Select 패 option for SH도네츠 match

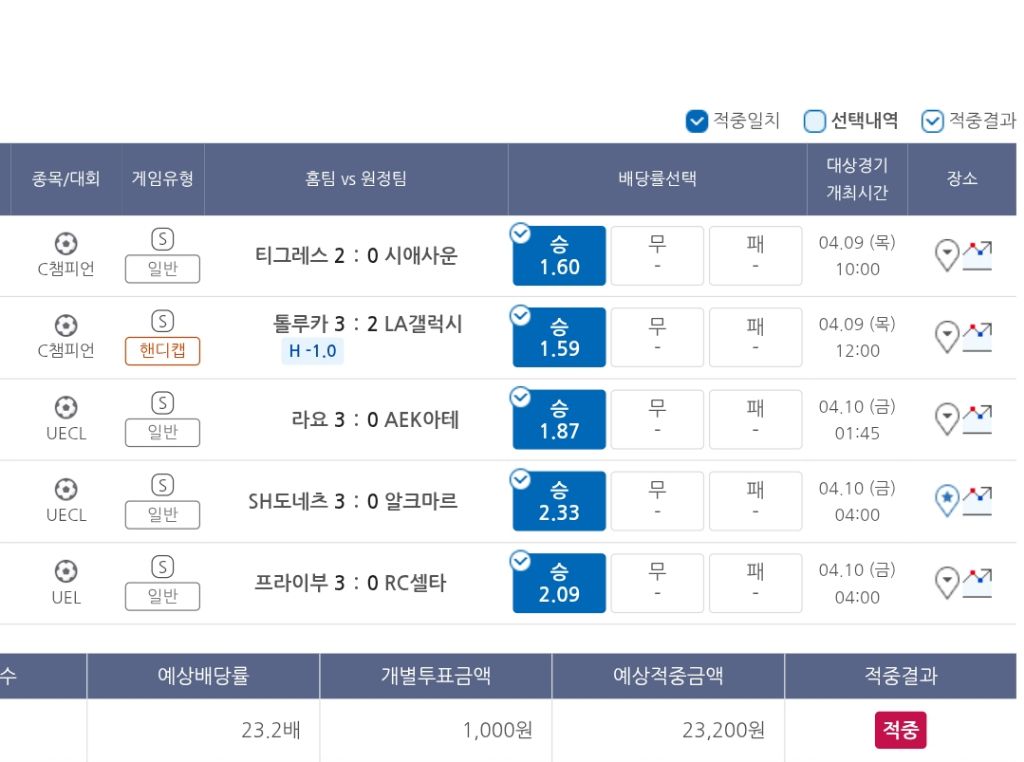coord(755,501)
